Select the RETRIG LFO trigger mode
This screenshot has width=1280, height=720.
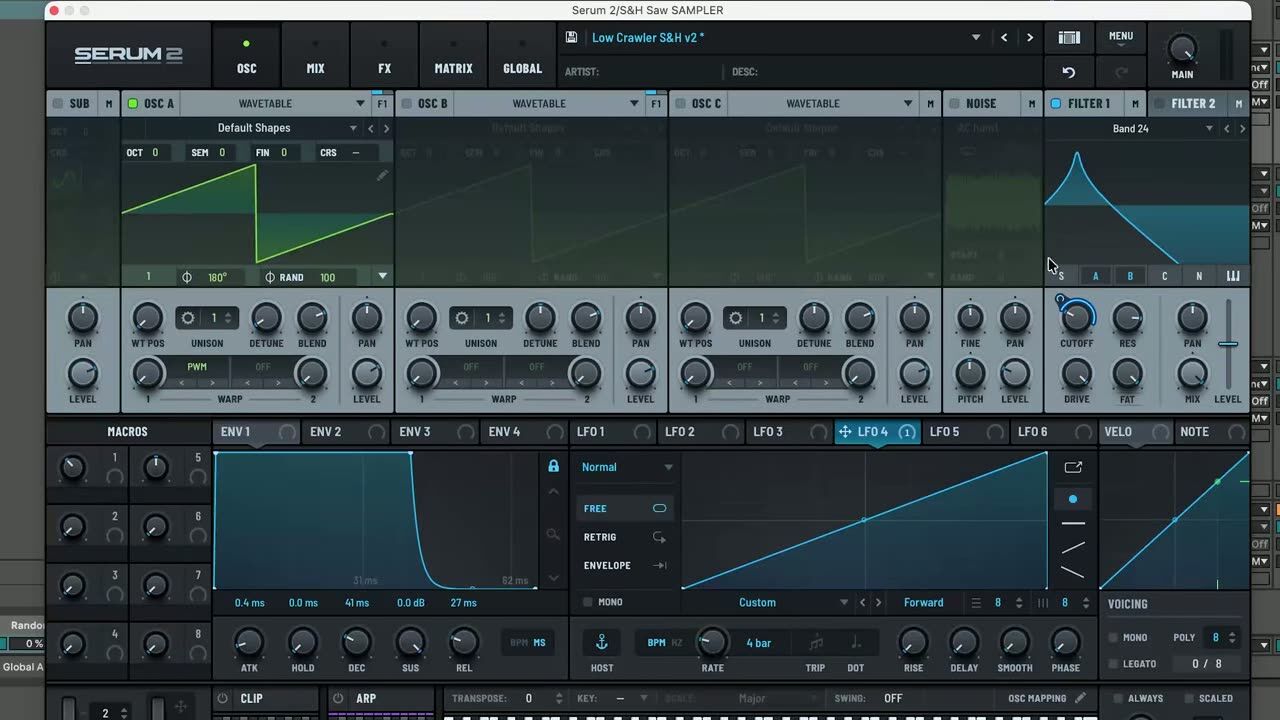click(625, 537)
